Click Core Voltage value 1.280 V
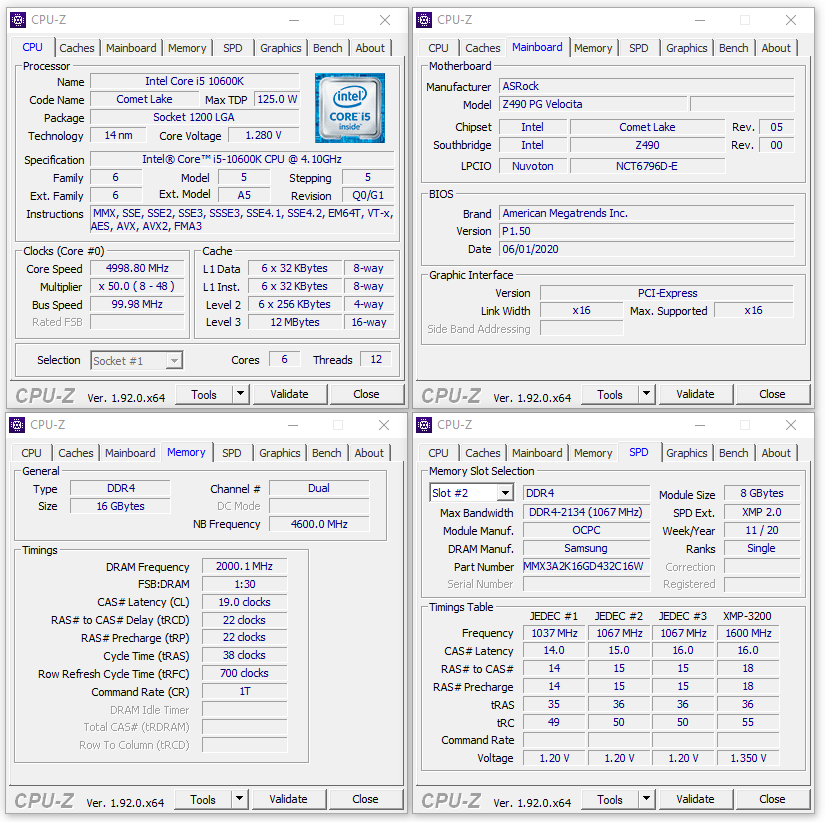Viewport: 825px width, 822px height. 264,135
